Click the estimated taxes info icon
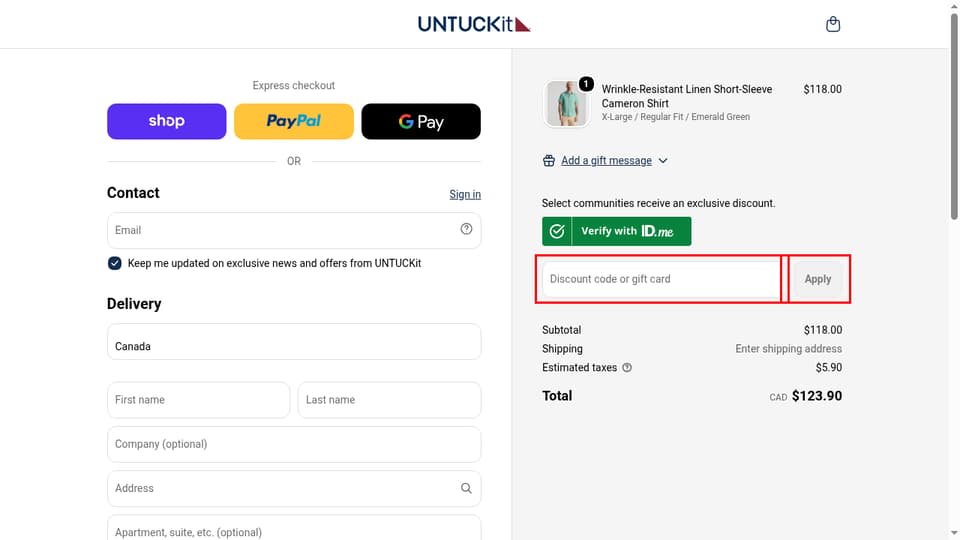Image resolution: width=960 pixels, height=540 pixels. coord(627,368)
